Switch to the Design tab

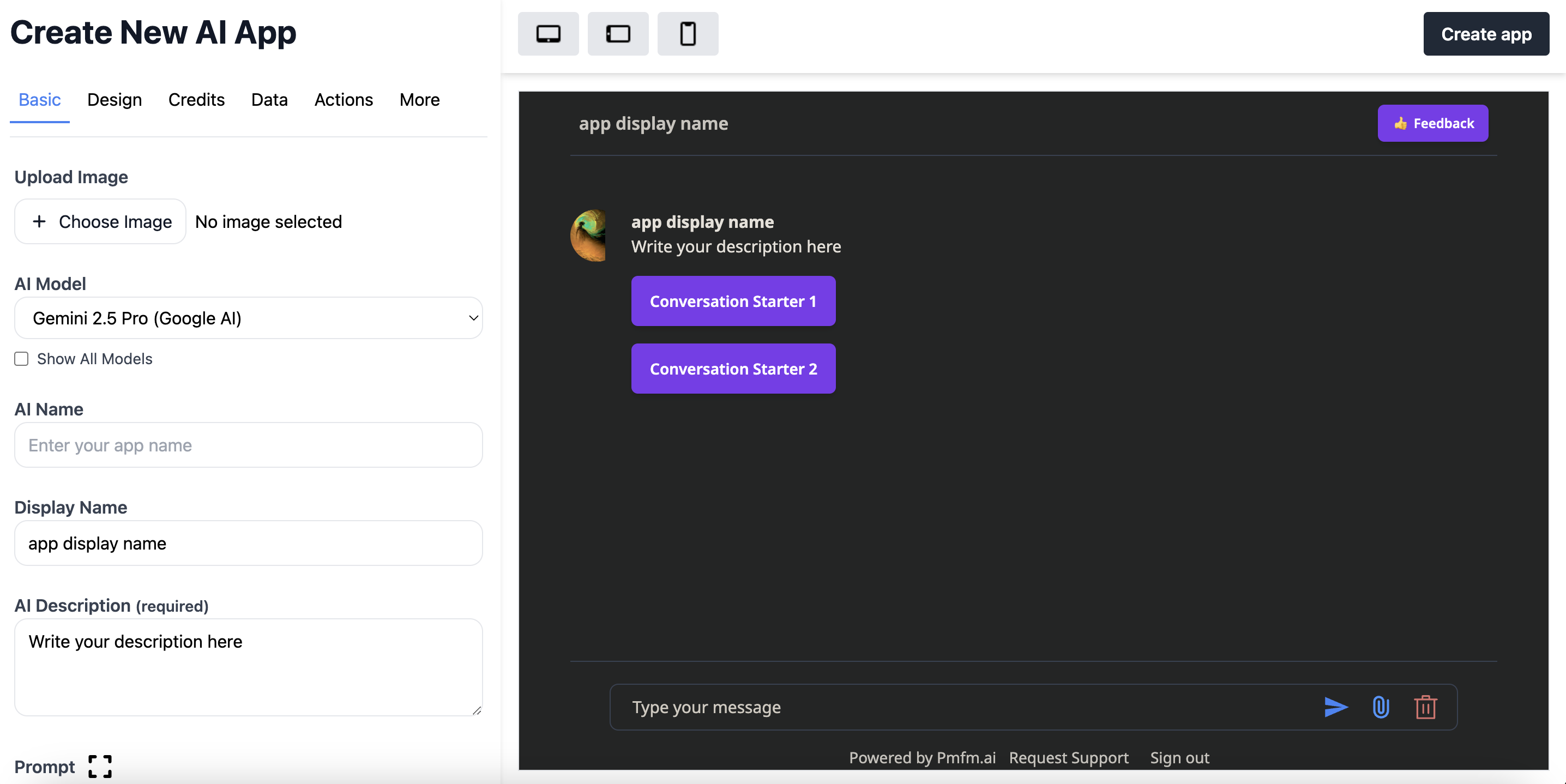point(115,100)
